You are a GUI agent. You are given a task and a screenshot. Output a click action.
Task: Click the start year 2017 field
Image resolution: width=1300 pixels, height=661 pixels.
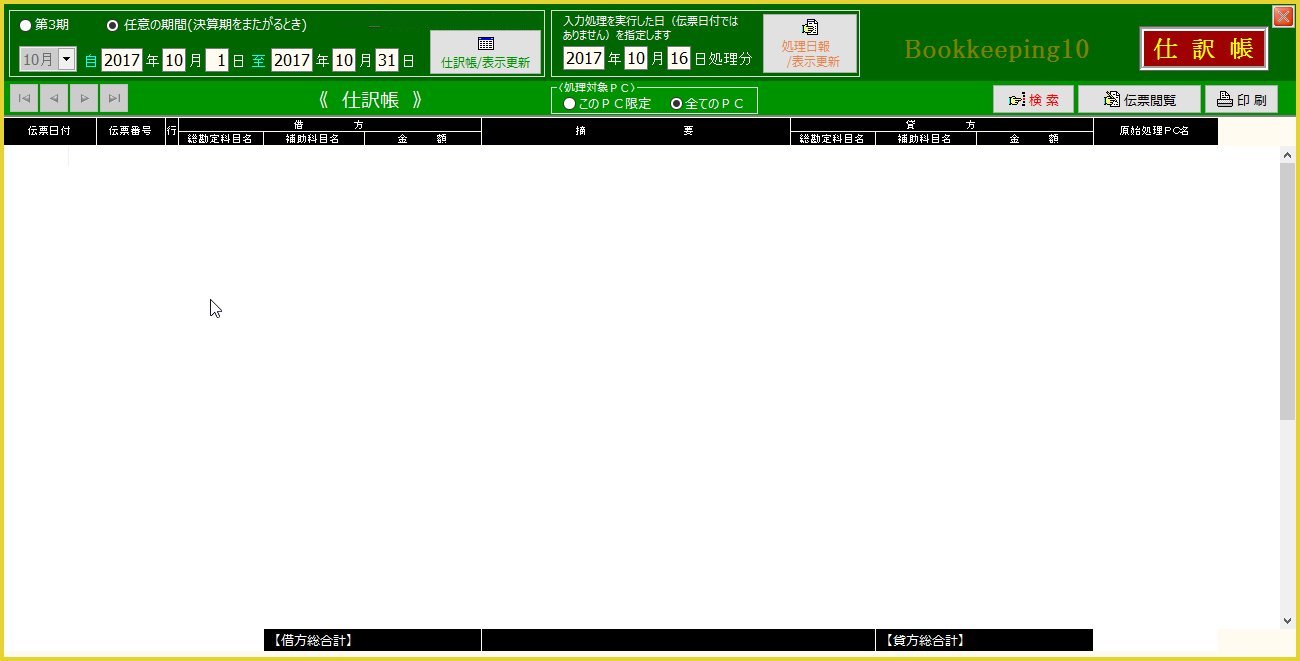point(122,60)
